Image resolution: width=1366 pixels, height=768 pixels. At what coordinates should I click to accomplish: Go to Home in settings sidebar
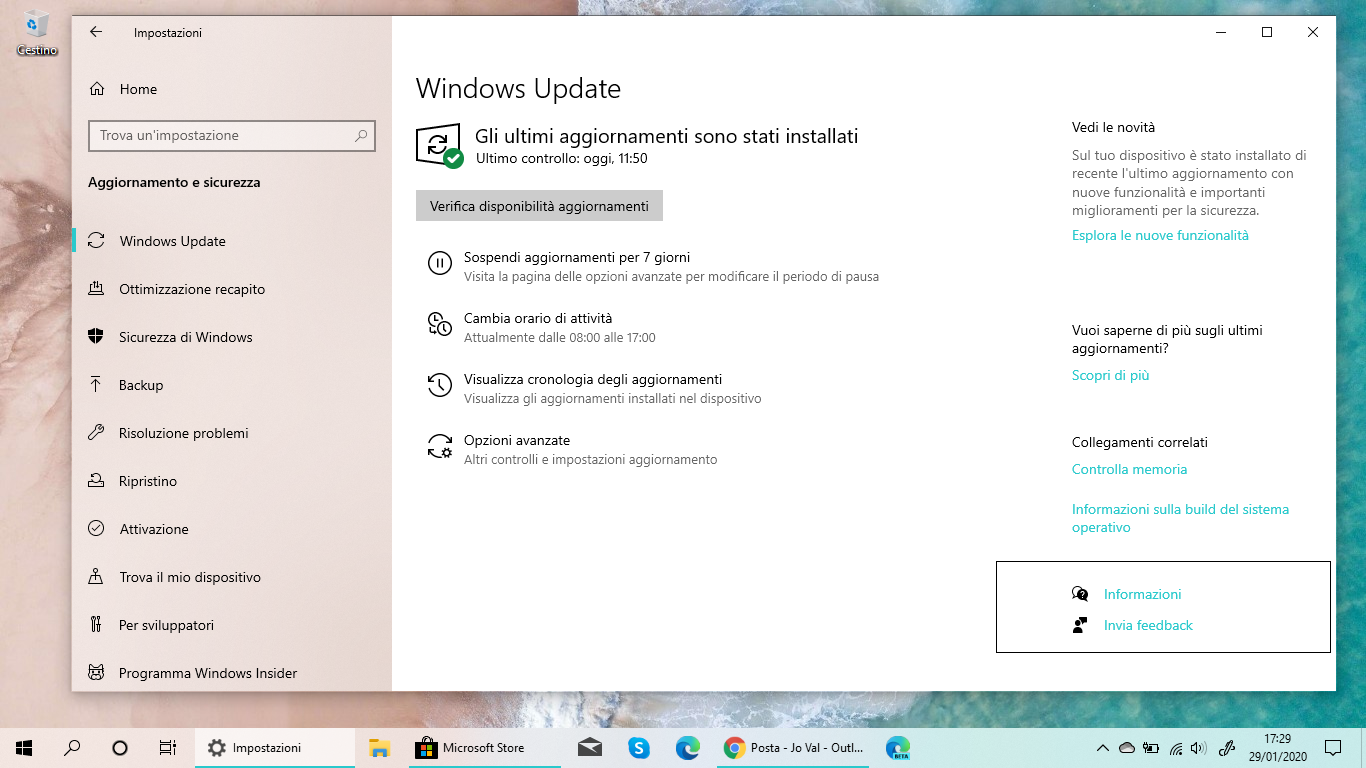pos(138,89)
